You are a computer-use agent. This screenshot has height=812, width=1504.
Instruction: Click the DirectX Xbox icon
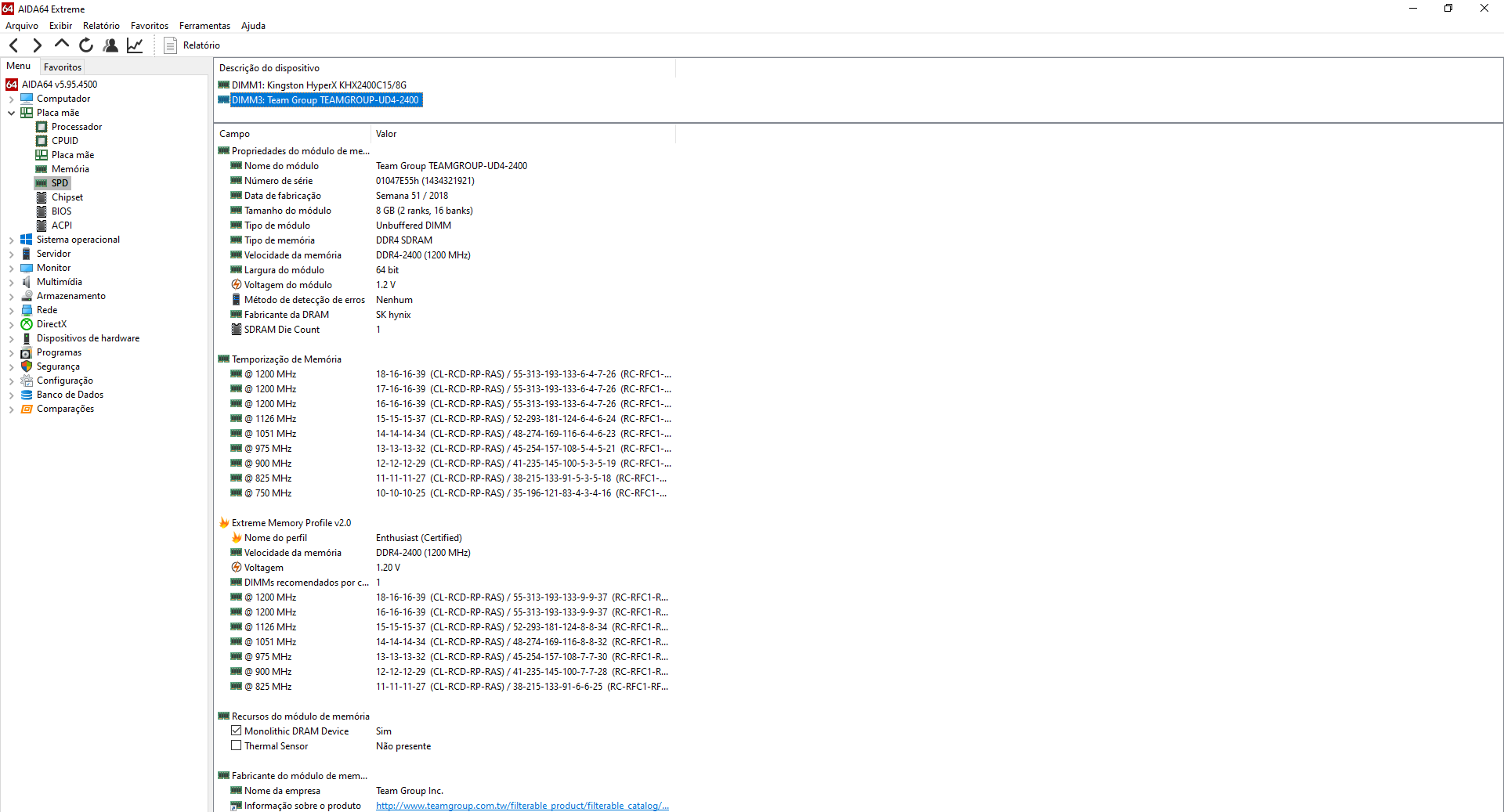pyautogui.click(x=27, y=324)
